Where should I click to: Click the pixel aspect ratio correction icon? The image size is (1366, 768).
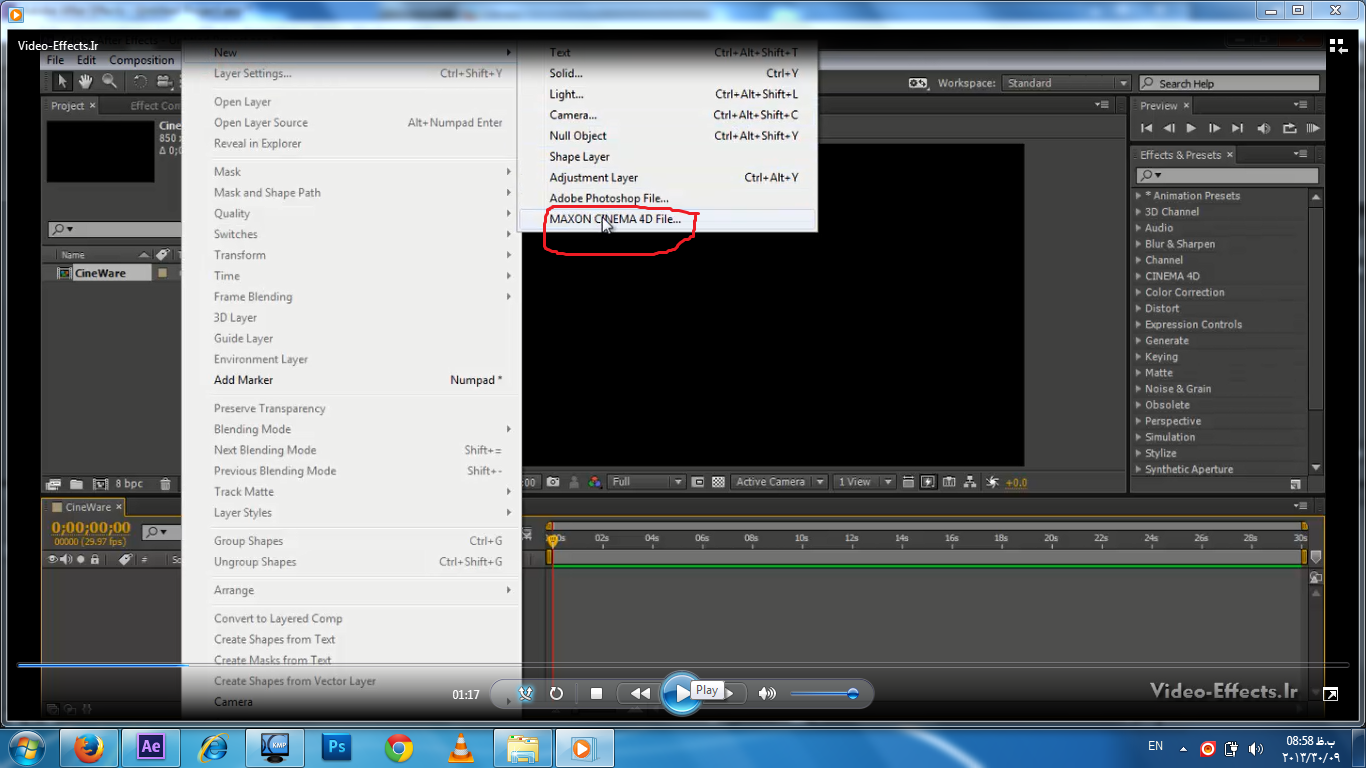[x=908, y=482]
